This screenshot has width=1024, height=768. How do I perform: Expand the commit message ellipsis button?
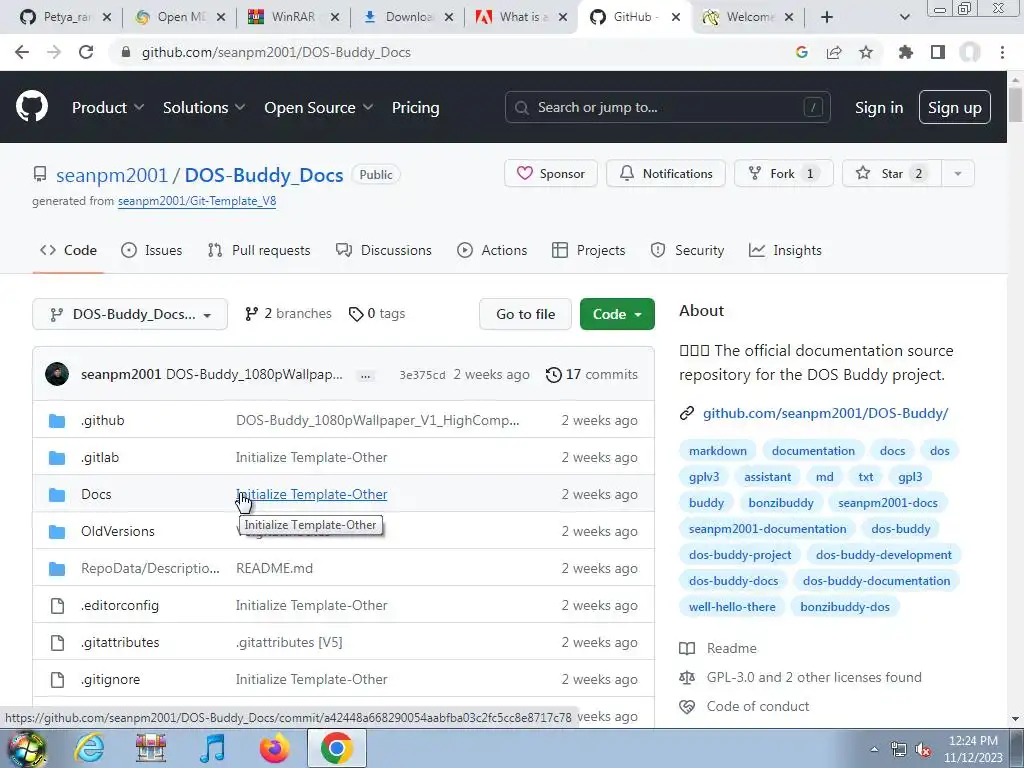point(366,376)
